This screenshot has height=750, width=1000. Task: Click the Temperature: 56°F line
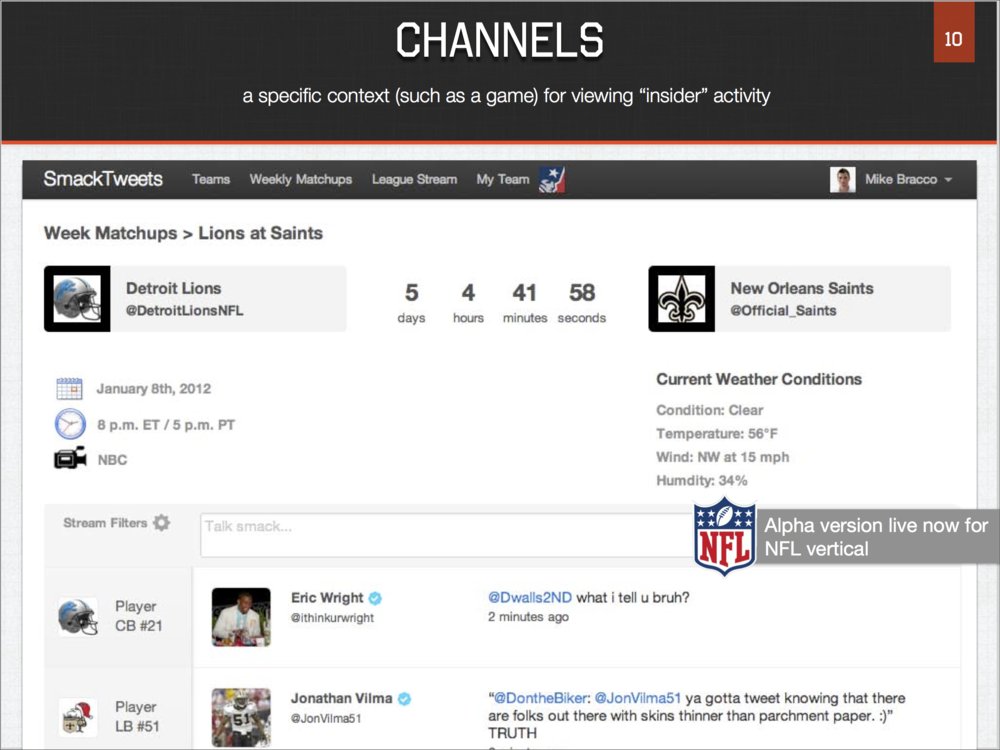click(x=717, y=434)
